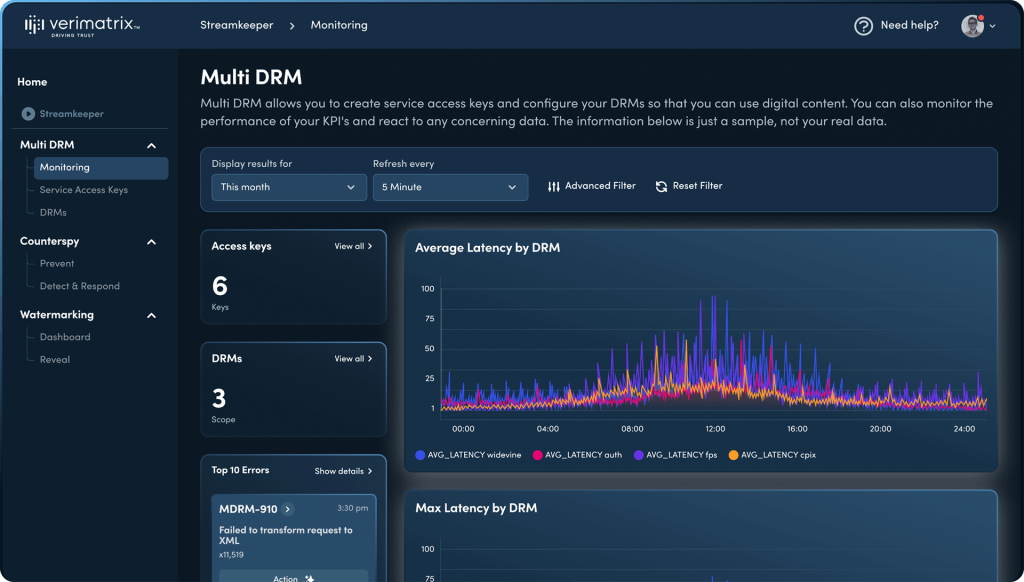Click Monitoring breadcrumb
1024x582 pixels.
[339, 25]
